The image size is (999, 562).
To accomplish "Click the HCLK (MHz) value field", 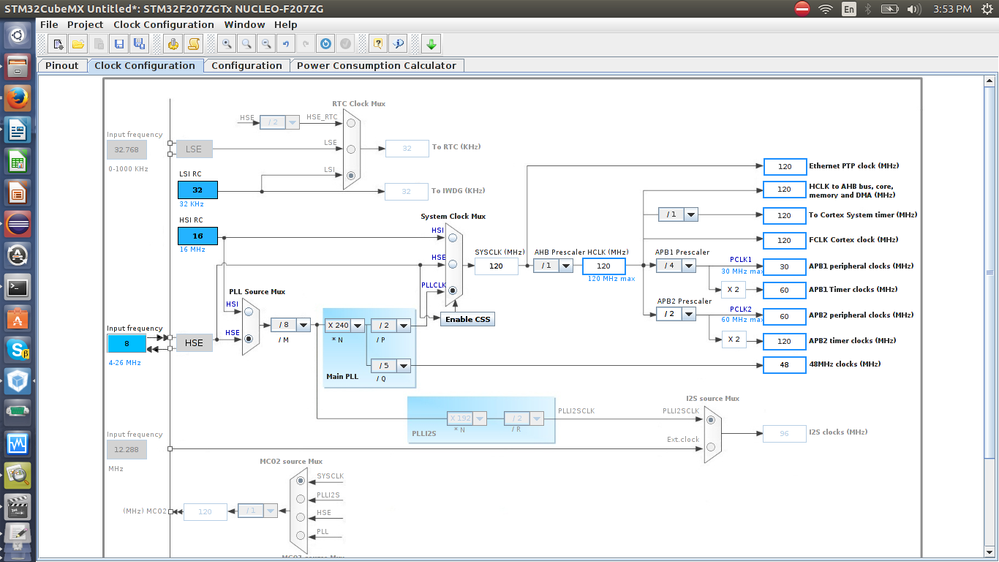I will tap(603, 266).
